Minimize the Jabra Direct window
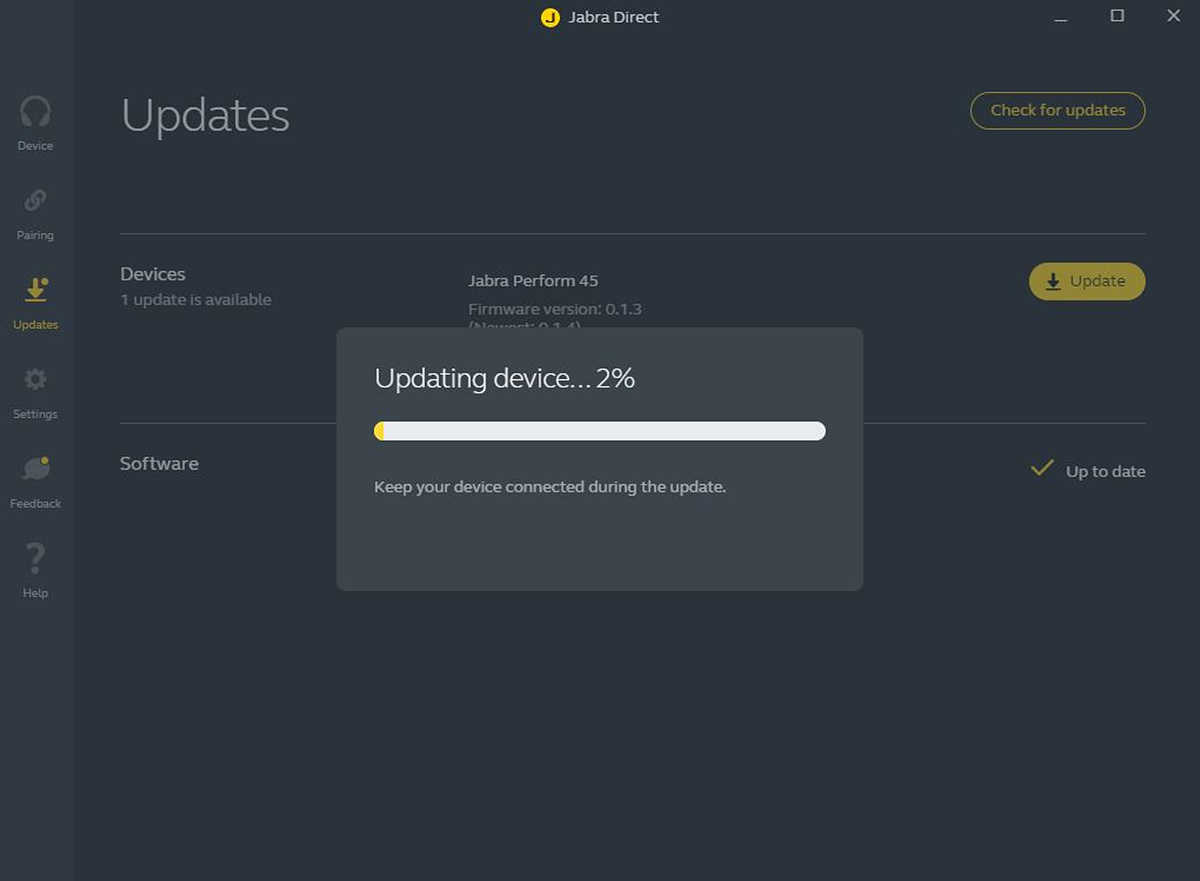Screen dimensions: 1200x881 click(x=1061, y=17)
